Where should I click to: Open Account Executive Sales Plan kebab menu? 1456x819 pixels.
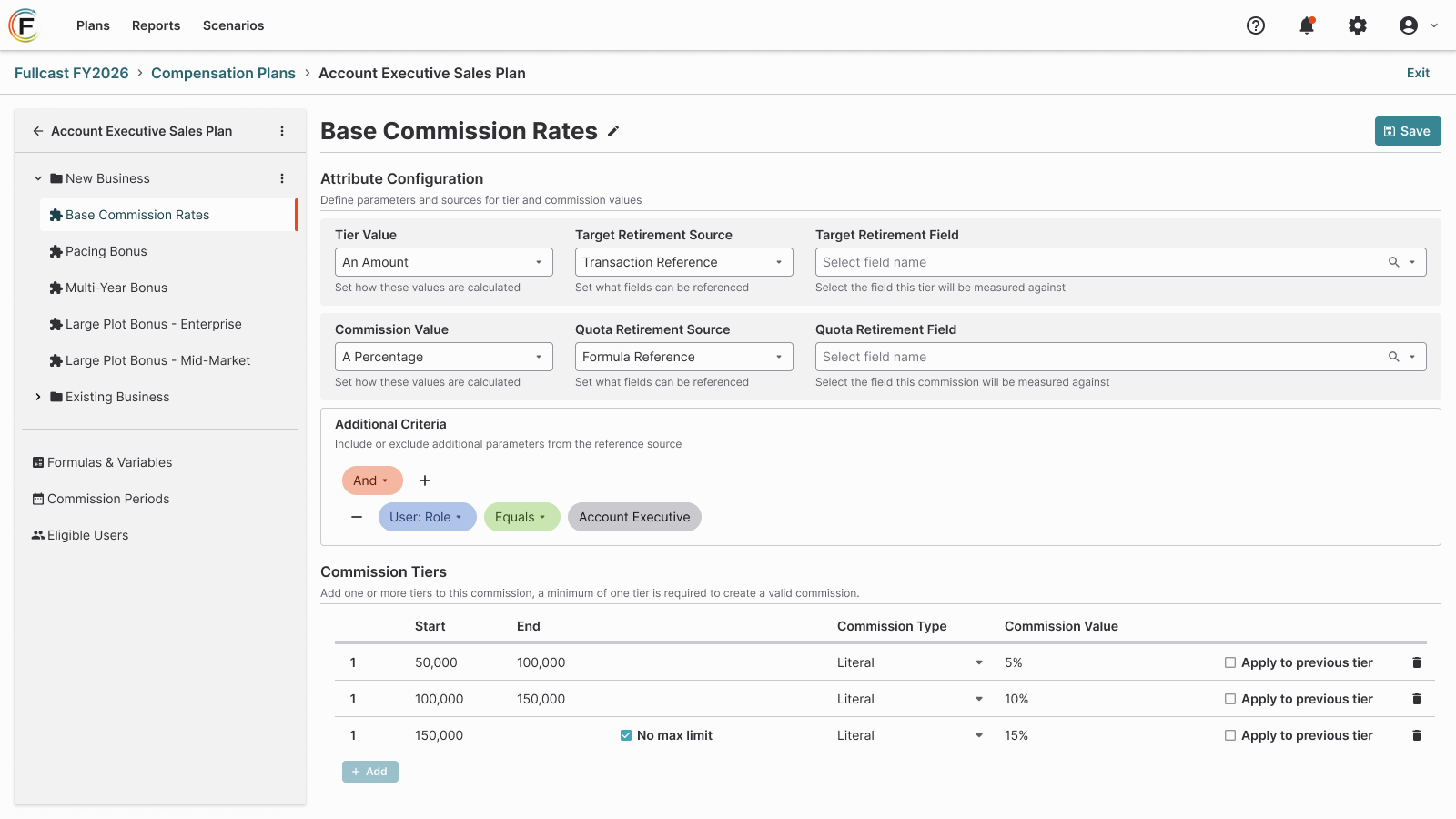click(x=282, y=131)
